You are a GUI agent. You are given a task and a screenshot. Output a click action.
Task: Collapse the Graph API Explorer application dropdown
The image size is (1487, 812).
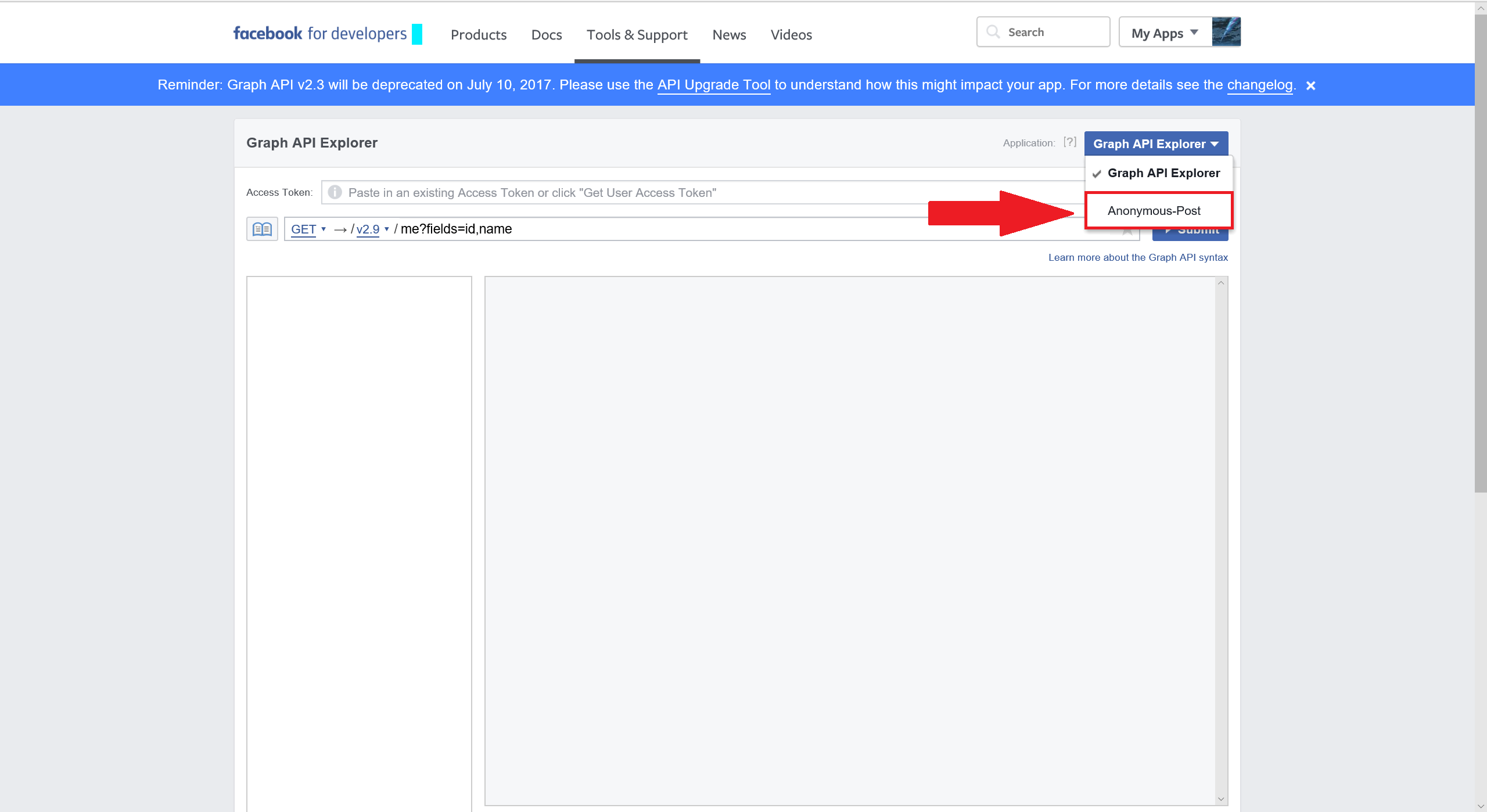[x=1155, y=143]
